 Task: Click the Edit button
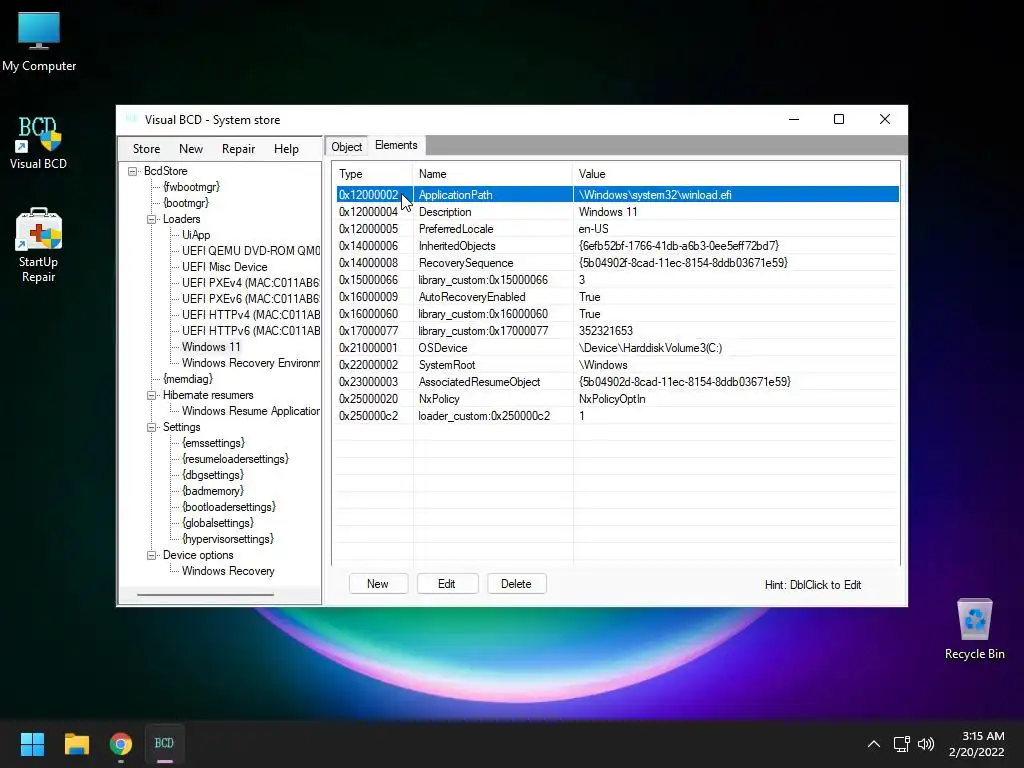tap(447, 584)
